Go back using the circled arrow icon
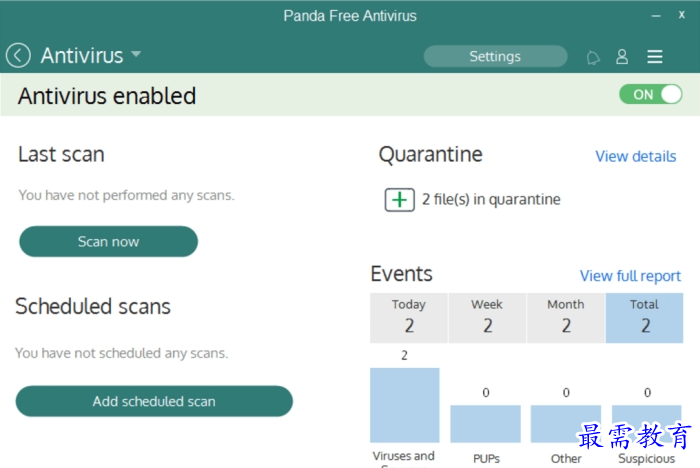The height and width of the screenshot is (468, 700). pyautogui.click(x=18, y=55)
